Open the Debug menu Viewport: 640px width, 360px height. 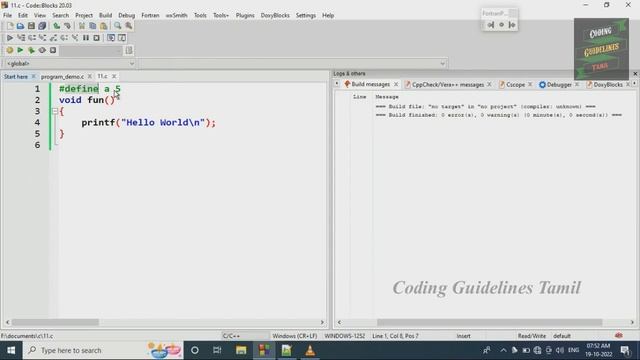127,15
